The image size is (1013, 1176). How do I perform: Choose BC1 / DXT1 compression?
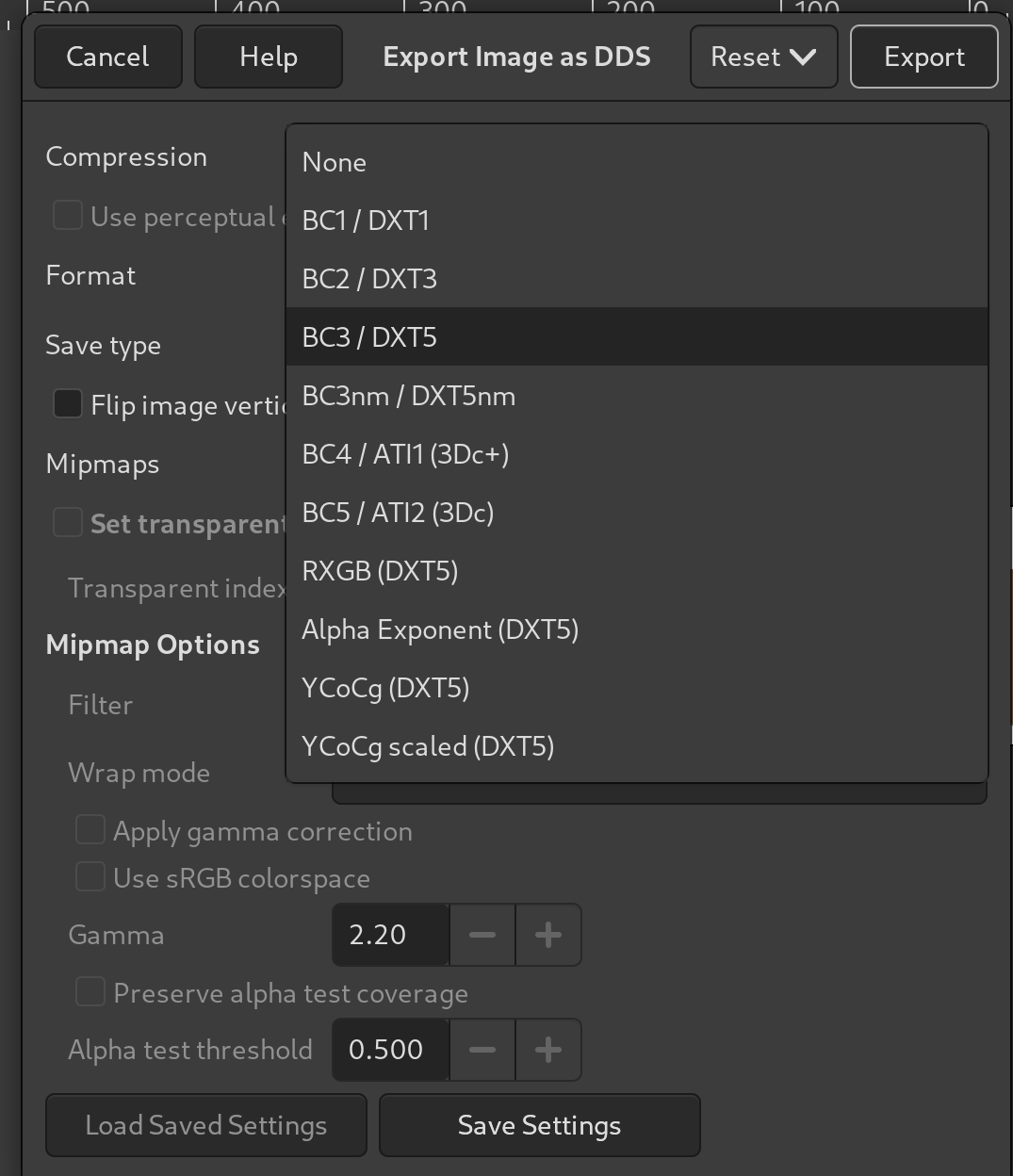tap(637, 220)
